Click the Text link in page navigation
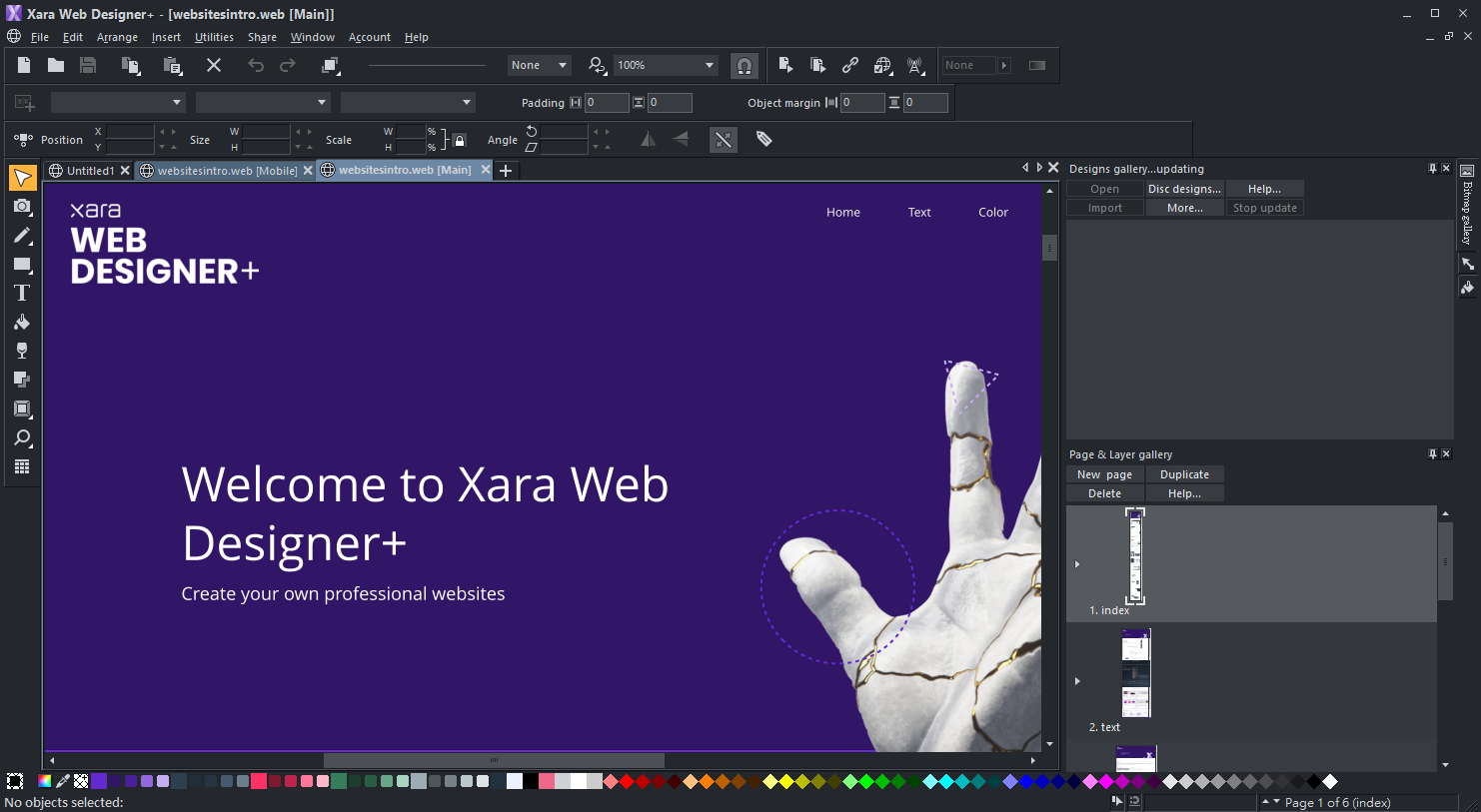1481x812 pixels. 919,212
